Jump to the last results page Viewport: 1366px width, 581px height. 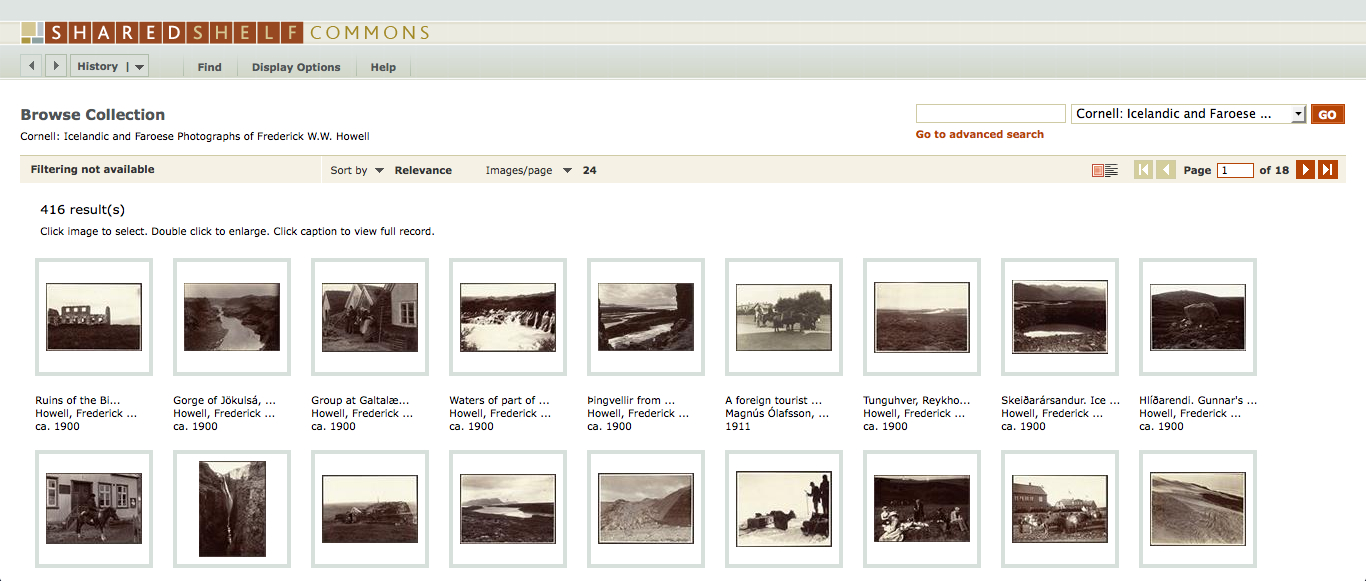pyautogui.click(x=1328, y=170)
